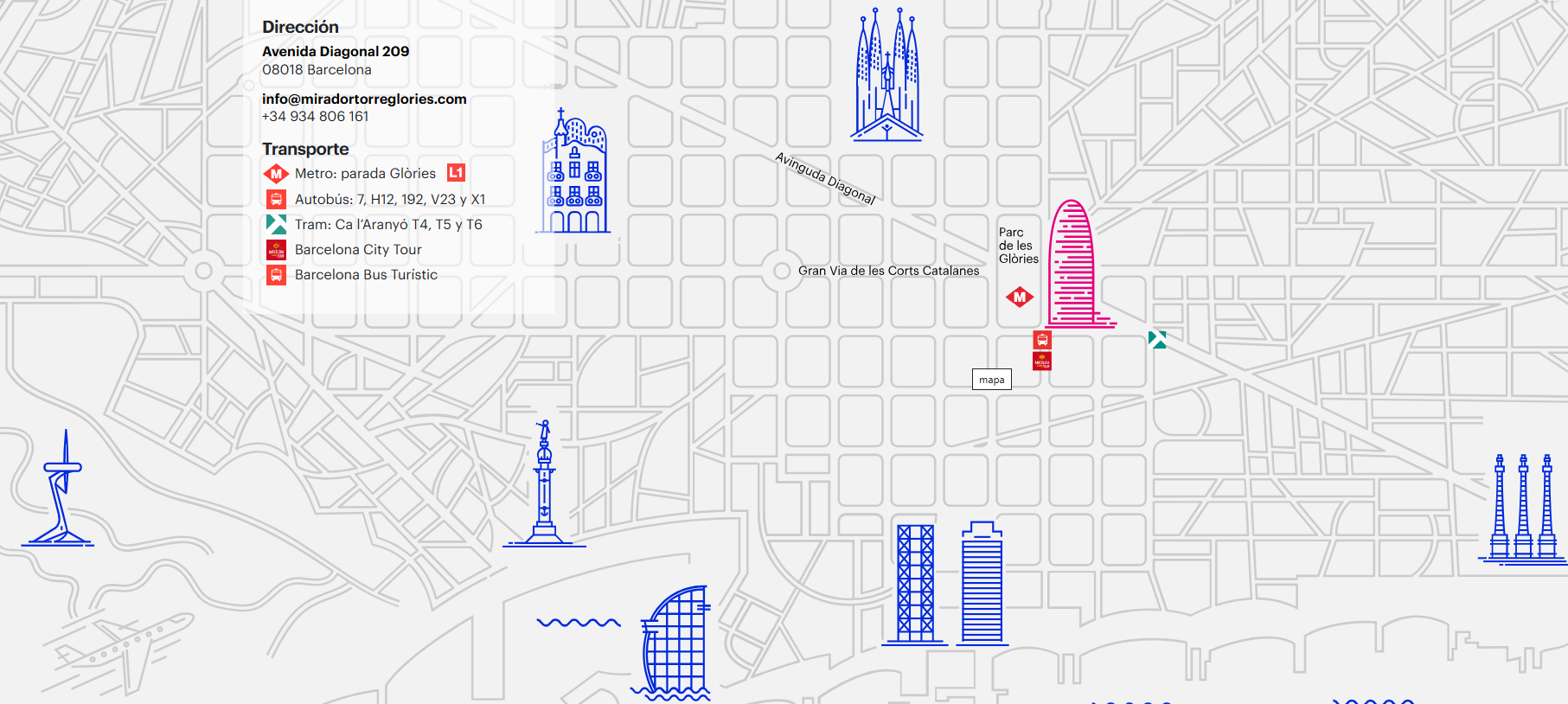Click the red L1 metro line badge
This screenshot has width=1568, height=704.
(x=456, y=173)
